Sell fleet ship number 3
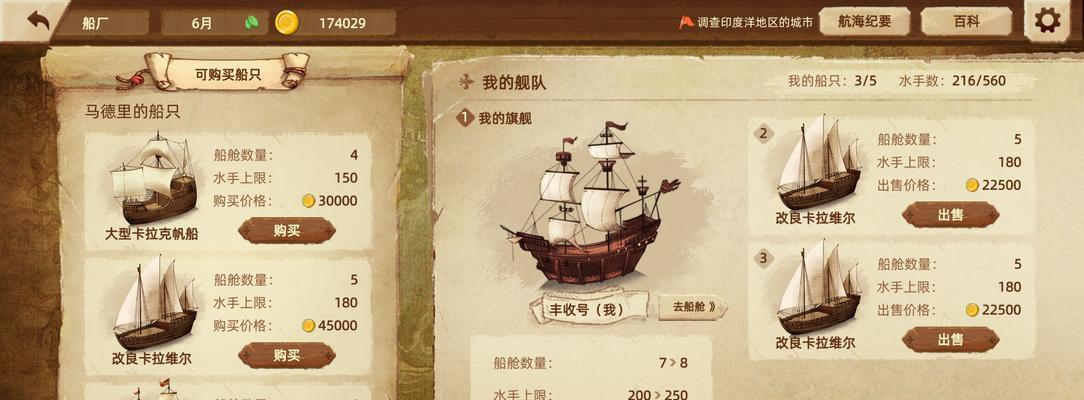 pos(951,339)
